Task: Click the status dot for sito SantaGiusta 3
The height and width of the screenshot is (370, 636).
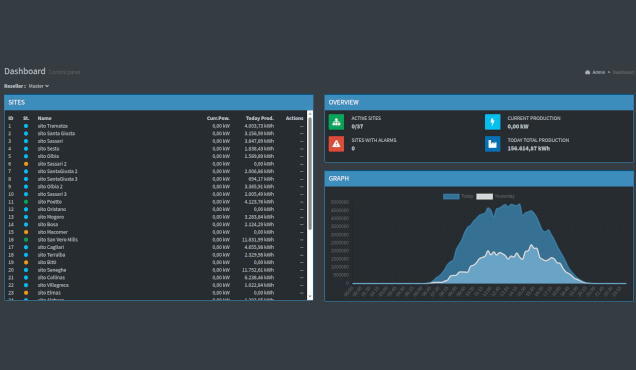Action: [x=26, y=179]
